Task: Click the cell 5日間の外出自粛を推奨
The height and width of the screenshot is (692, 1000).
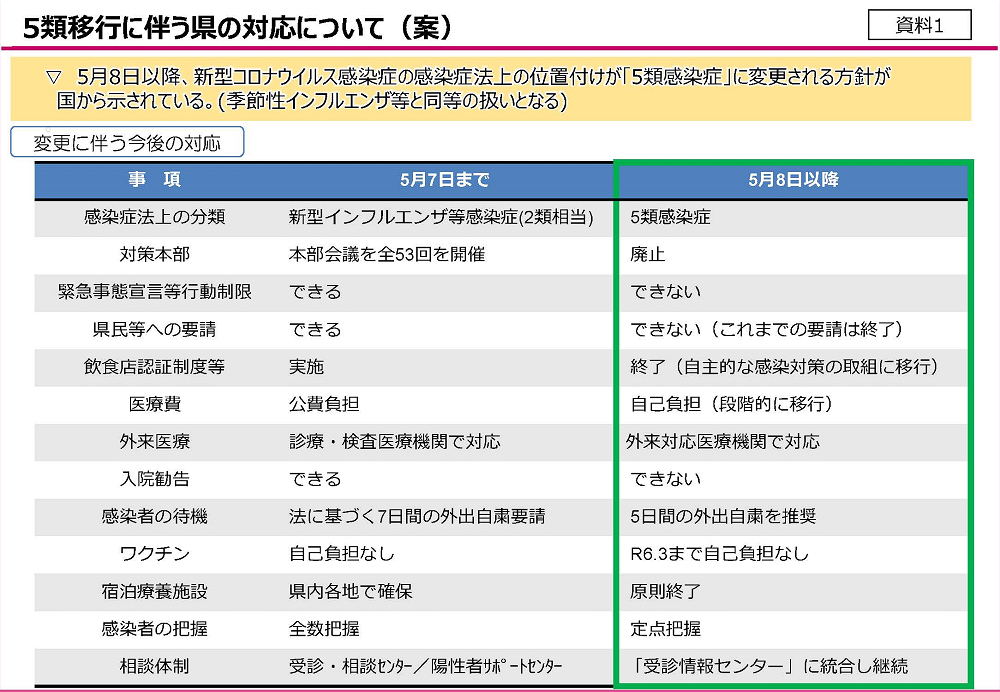Action: [x=723, y=517]
